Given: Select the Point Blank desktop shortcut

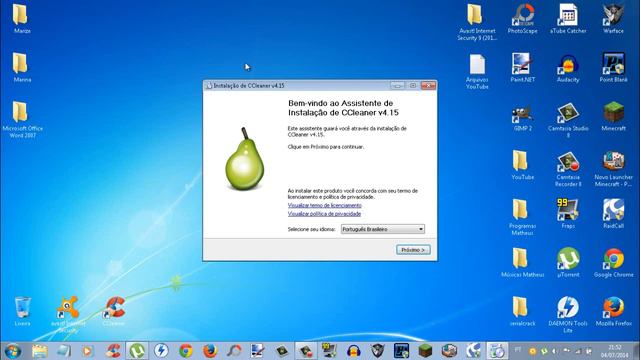Looking at the screenshot, I should (x=613, y=68).
